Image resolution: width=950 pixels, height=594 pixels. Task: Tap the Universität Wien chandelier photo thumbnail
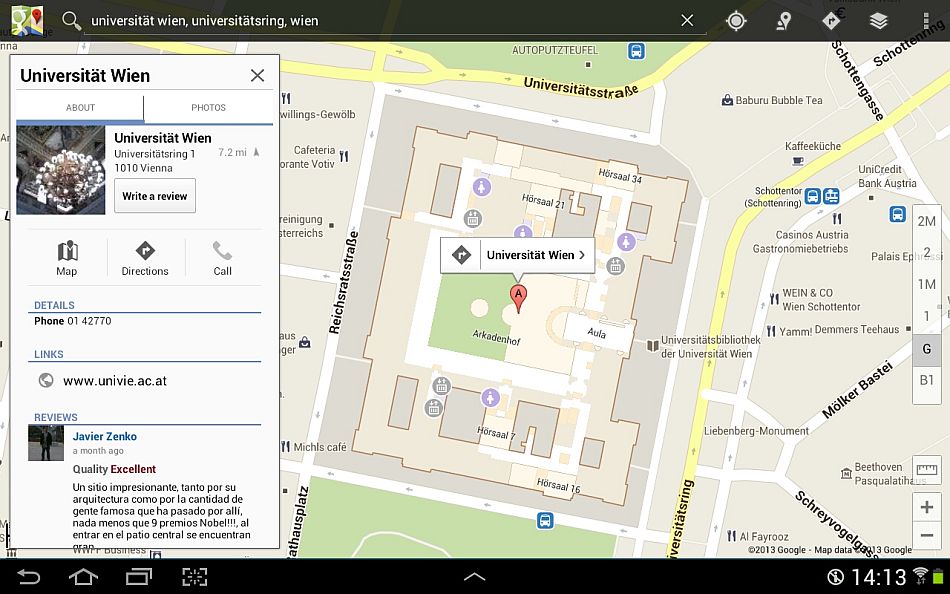(x=61, y=170)
